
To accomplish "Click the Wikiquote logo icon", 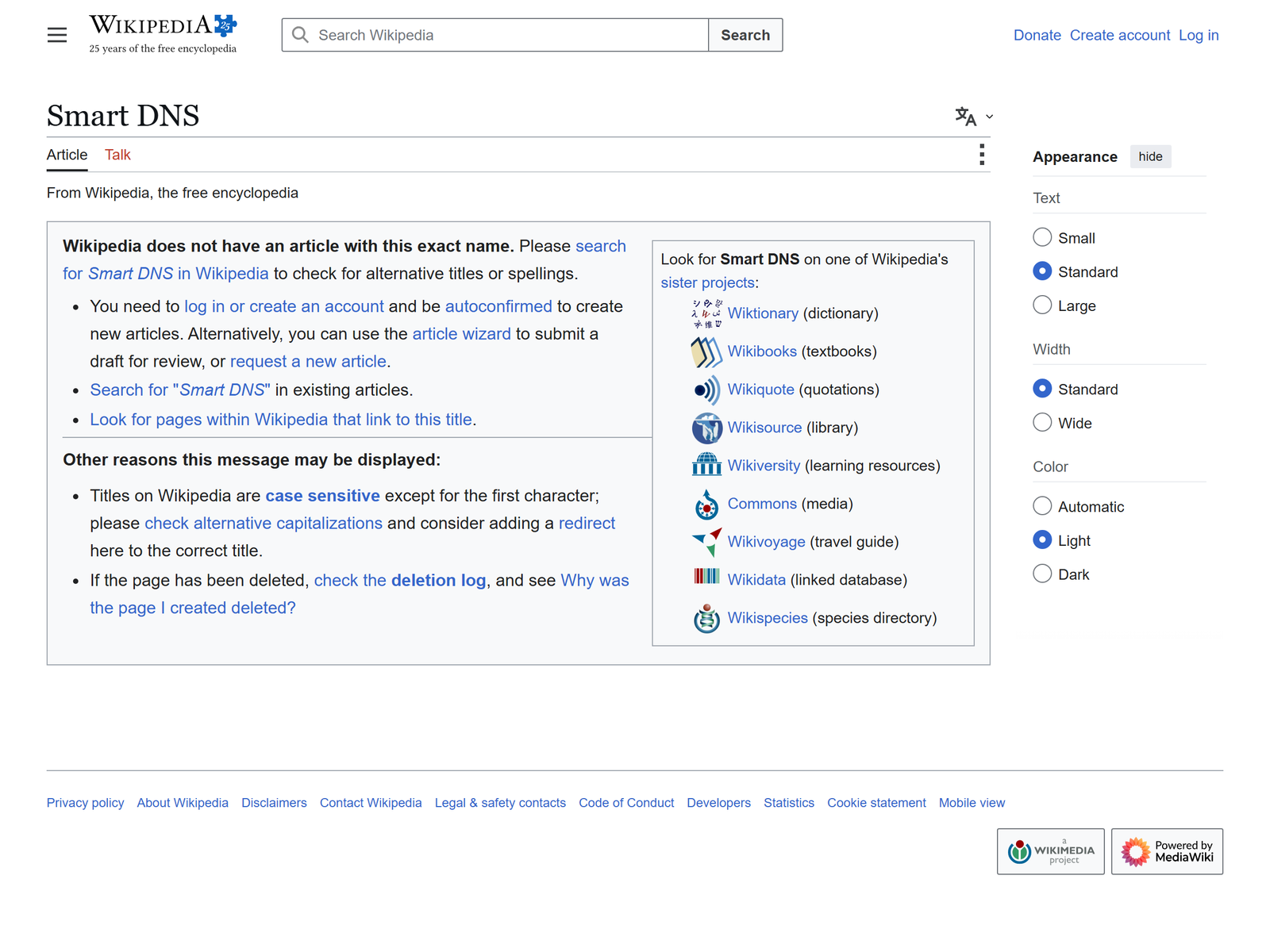I will coord(706,390).
